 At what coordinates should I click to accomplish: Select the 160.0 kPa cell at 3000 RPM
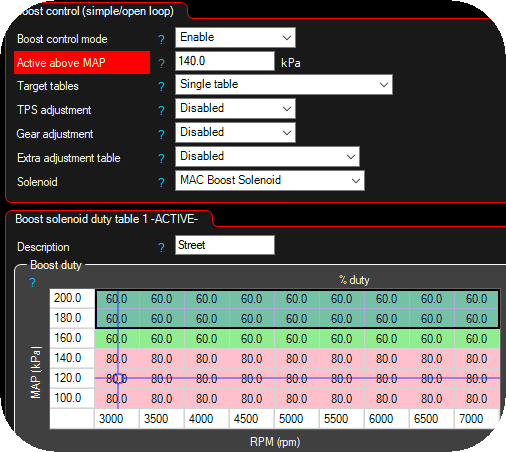click(117, 339)
